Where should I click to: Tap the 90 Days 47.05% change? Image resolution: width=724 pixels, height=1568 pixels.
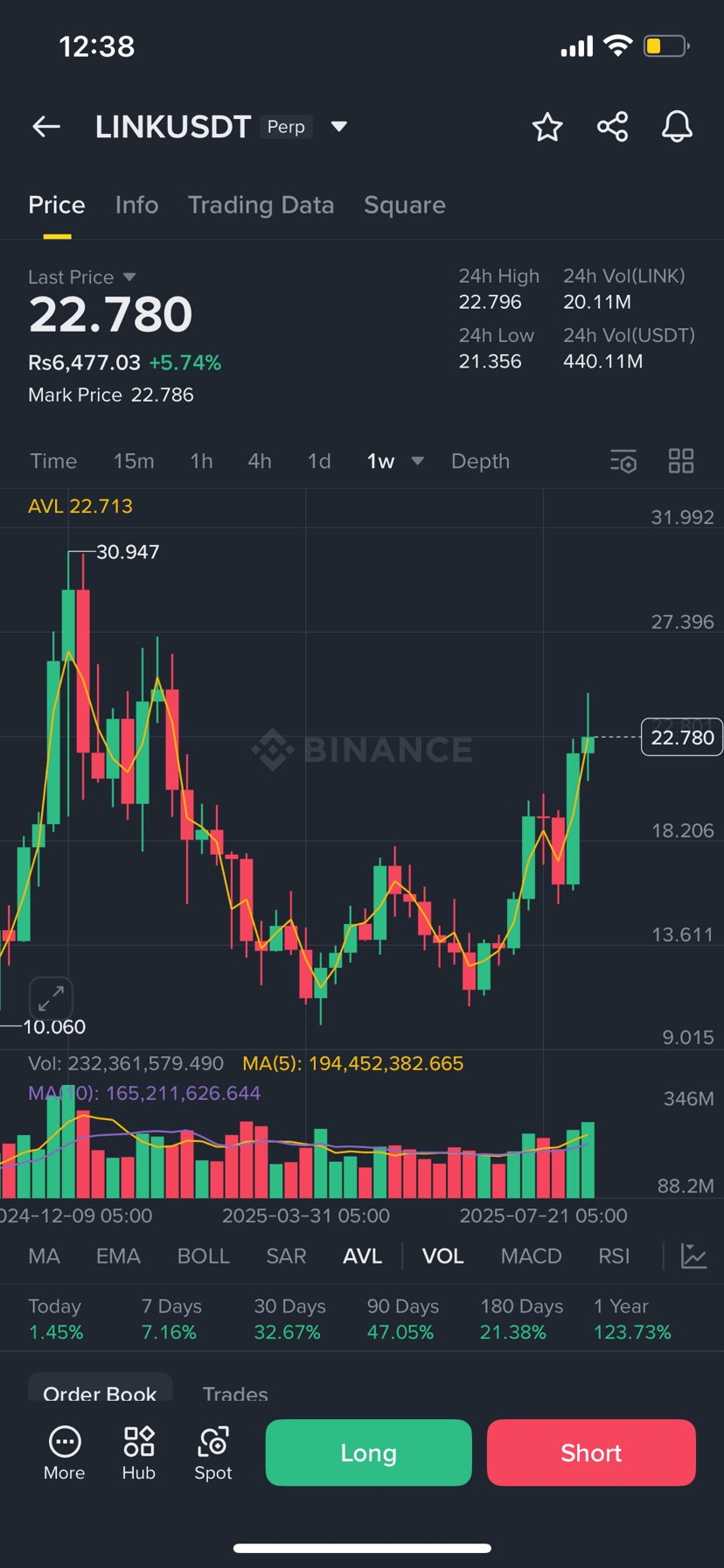click(x=403, y=1319)
